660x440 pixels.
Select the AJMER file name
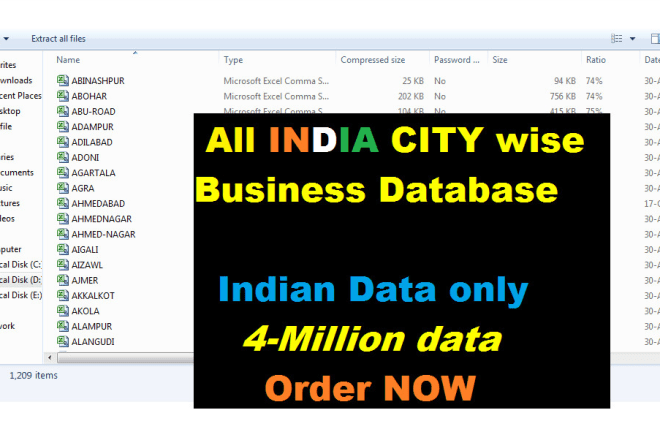[85, 280]
